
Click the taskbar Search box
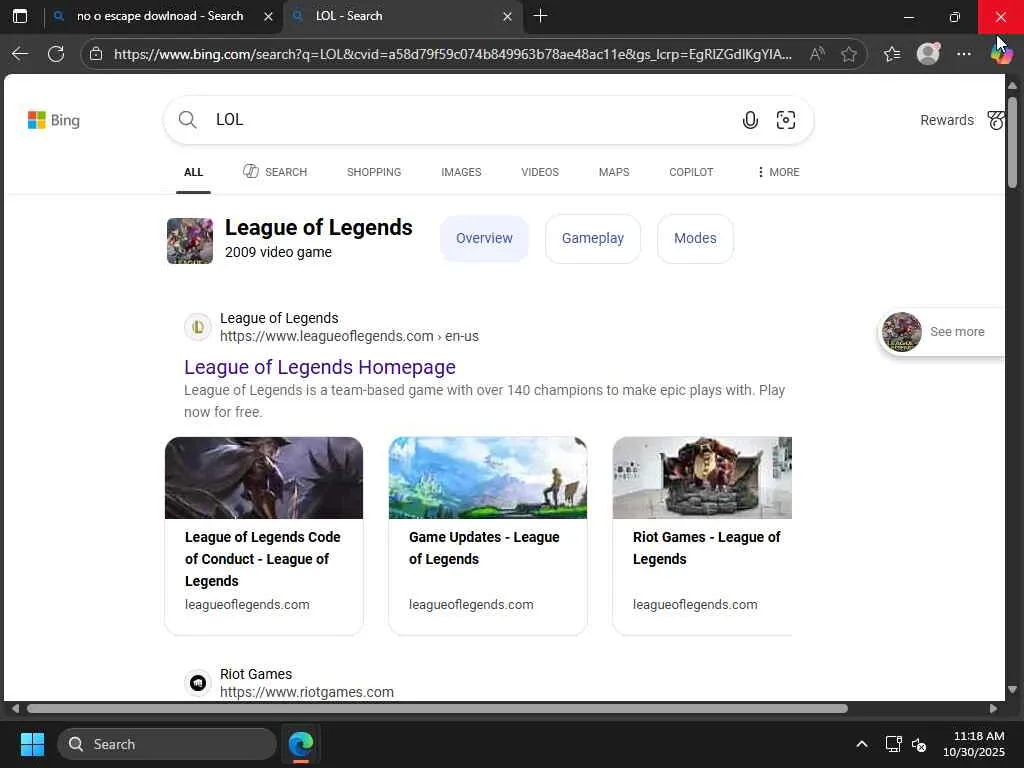click(x=167, y=744)
